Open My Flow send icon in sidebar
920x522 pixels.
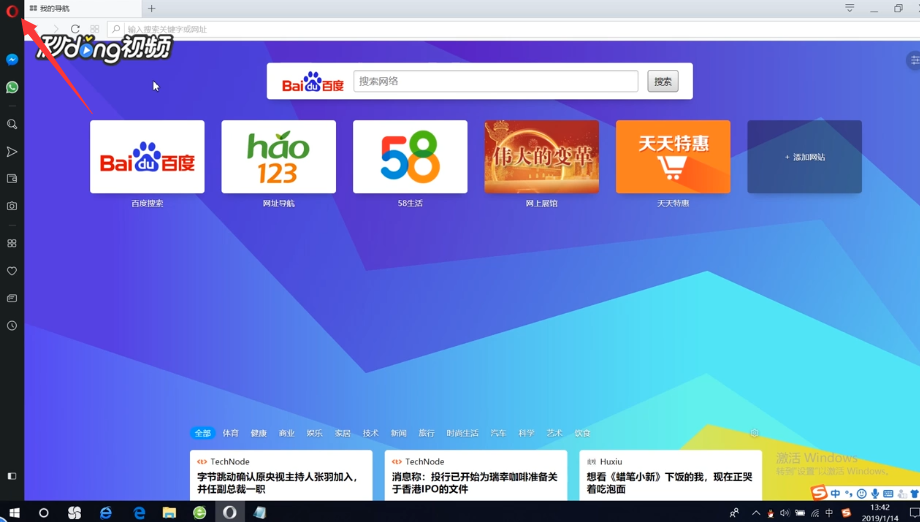tap(12, 152)
